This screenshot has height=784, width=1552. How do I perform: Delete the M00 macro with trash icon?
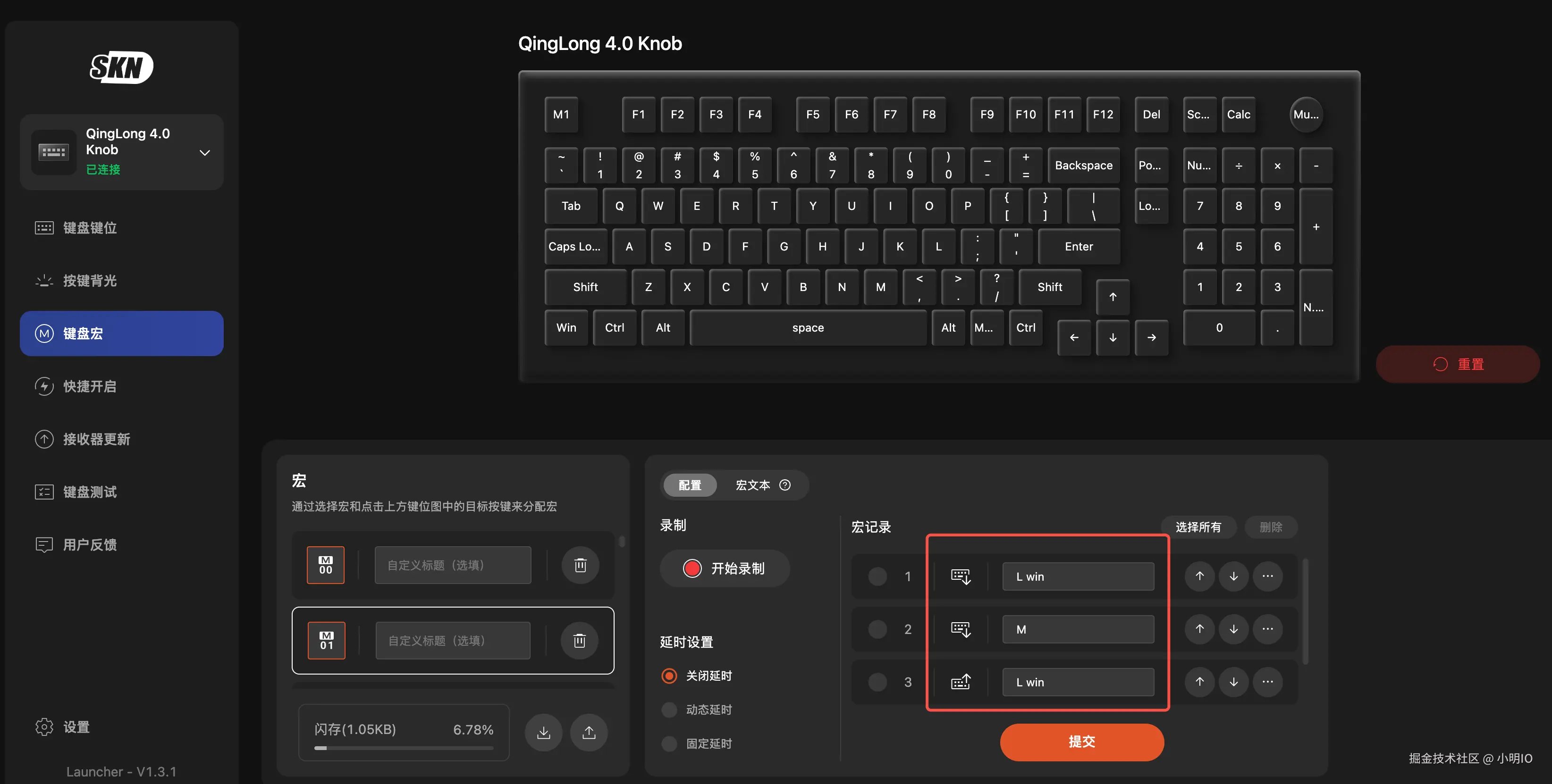point(580,565)
